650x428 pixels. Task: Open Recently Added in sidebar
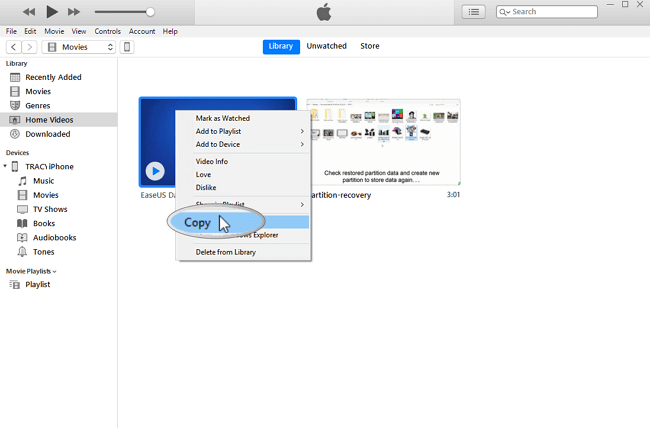tap(53, 77)
